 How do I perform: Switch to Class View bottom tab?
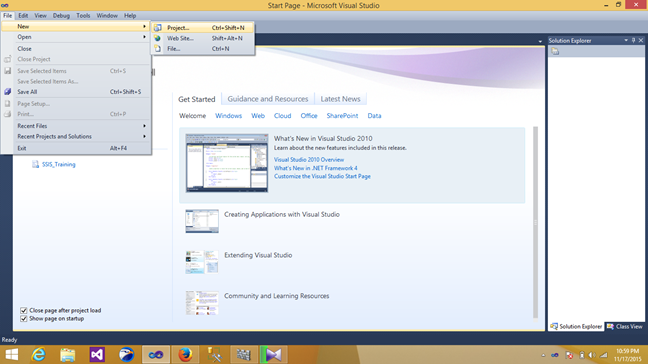point(625,326)
